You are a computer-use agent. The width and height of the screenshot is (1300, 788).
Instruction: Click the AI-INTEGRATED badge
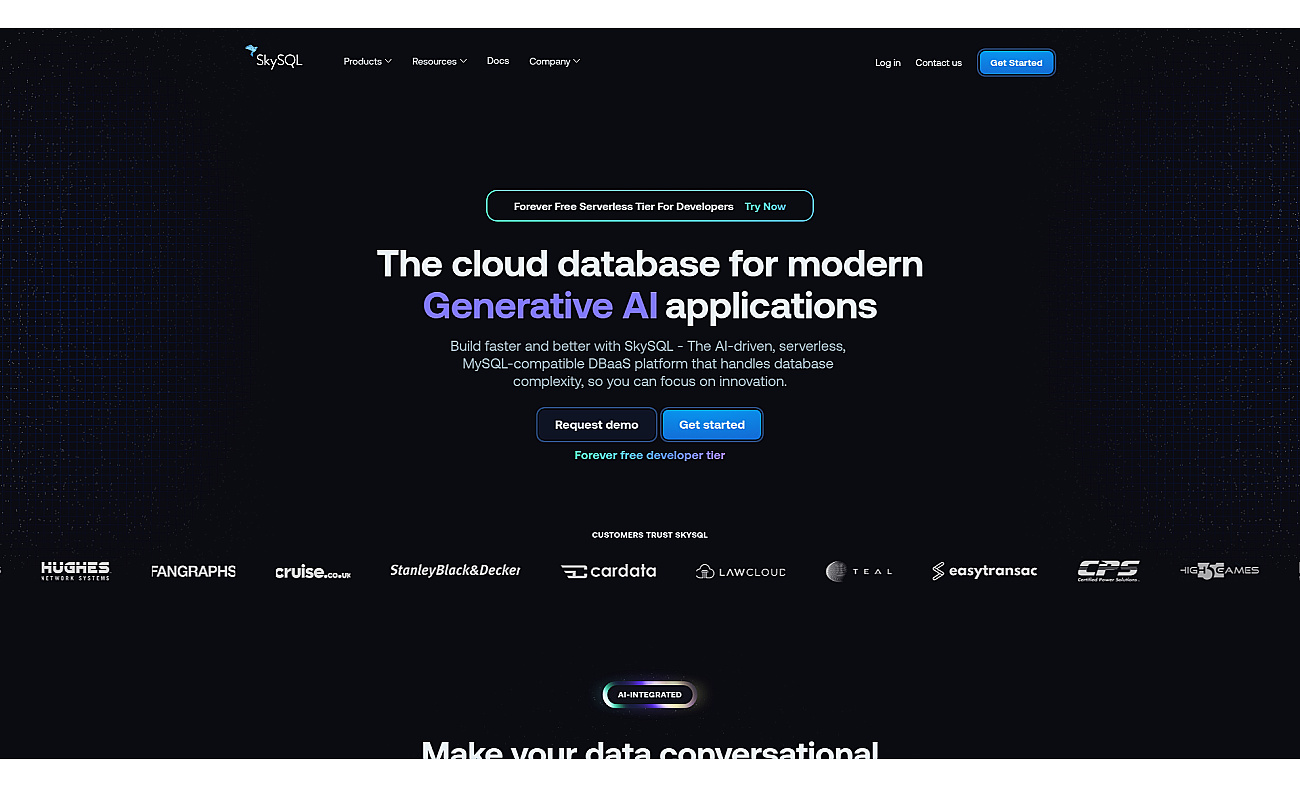point(650,695)
